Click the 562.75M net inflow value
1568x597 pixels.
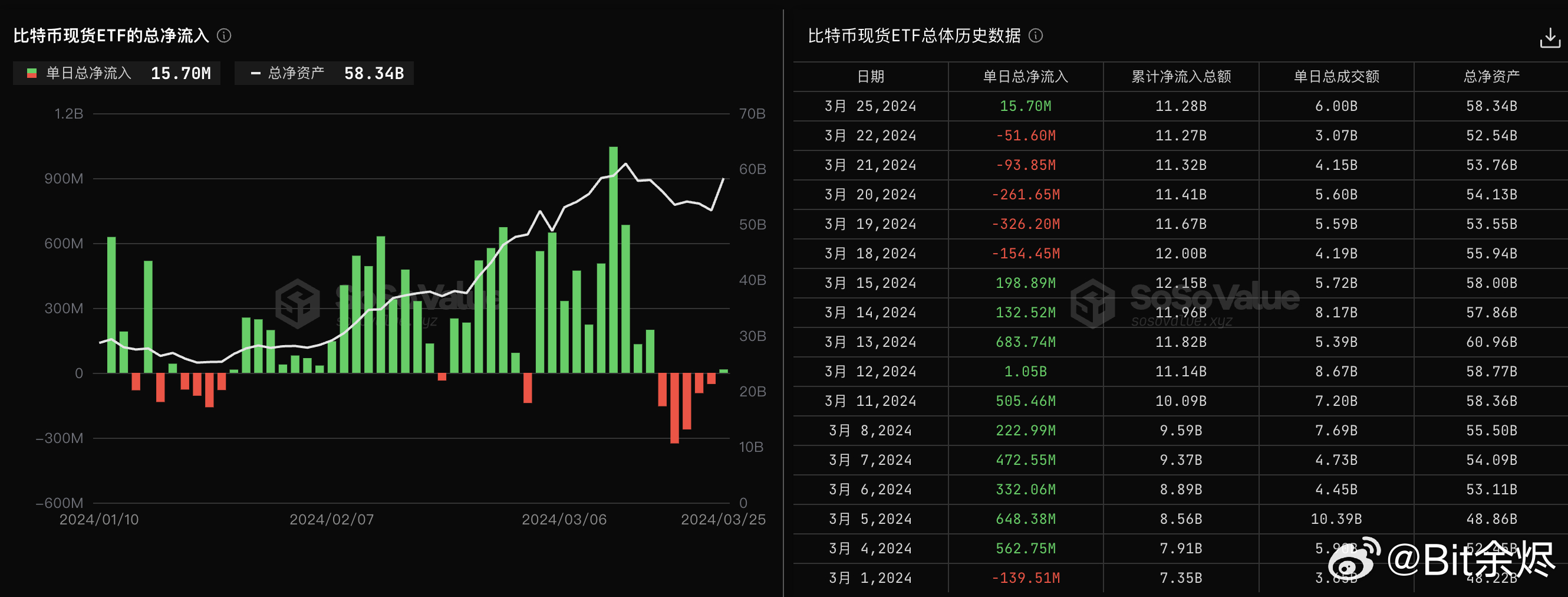(1026, 549)
